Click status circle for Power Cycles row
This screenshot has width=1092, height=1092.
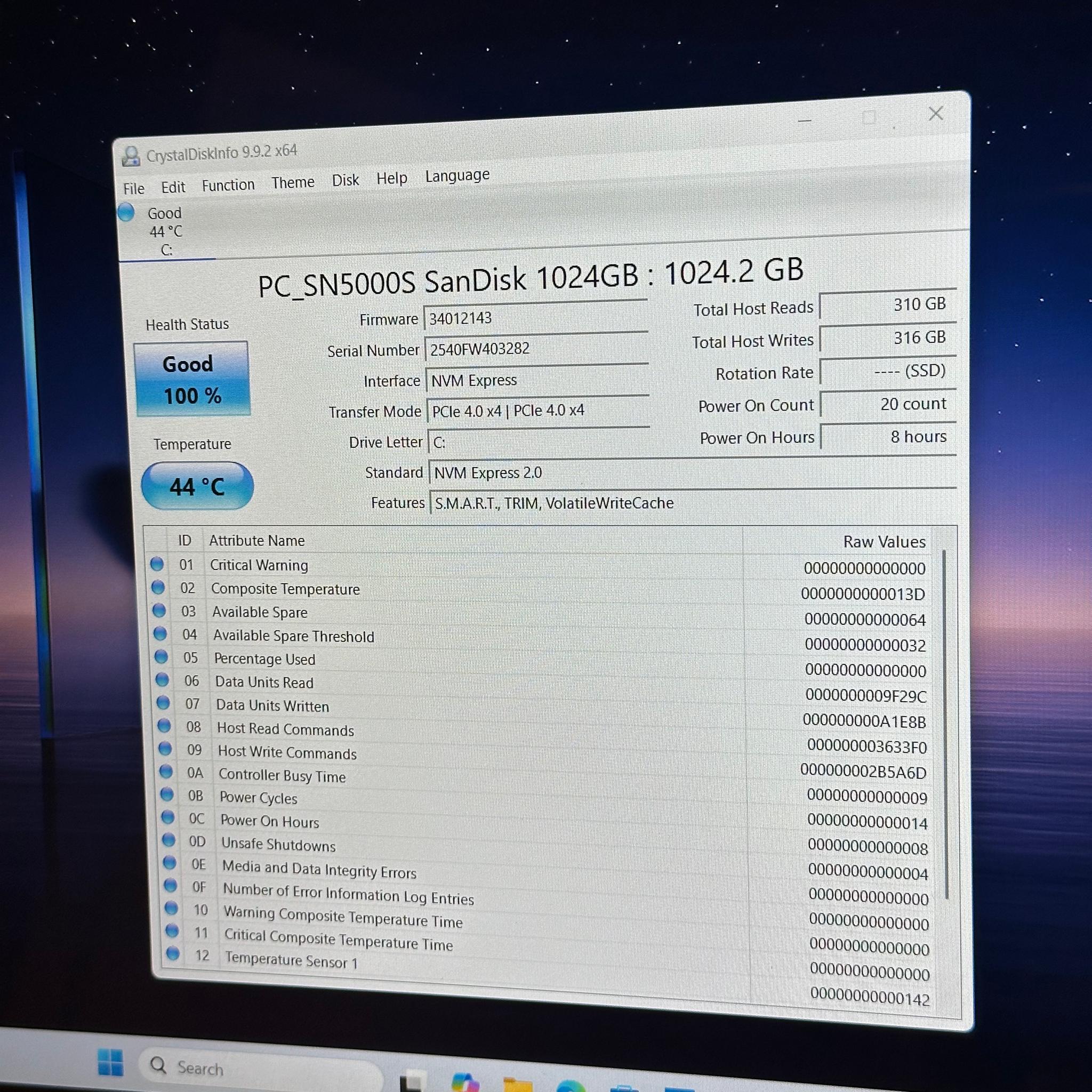pyautogui.click(x=167, y=794)
